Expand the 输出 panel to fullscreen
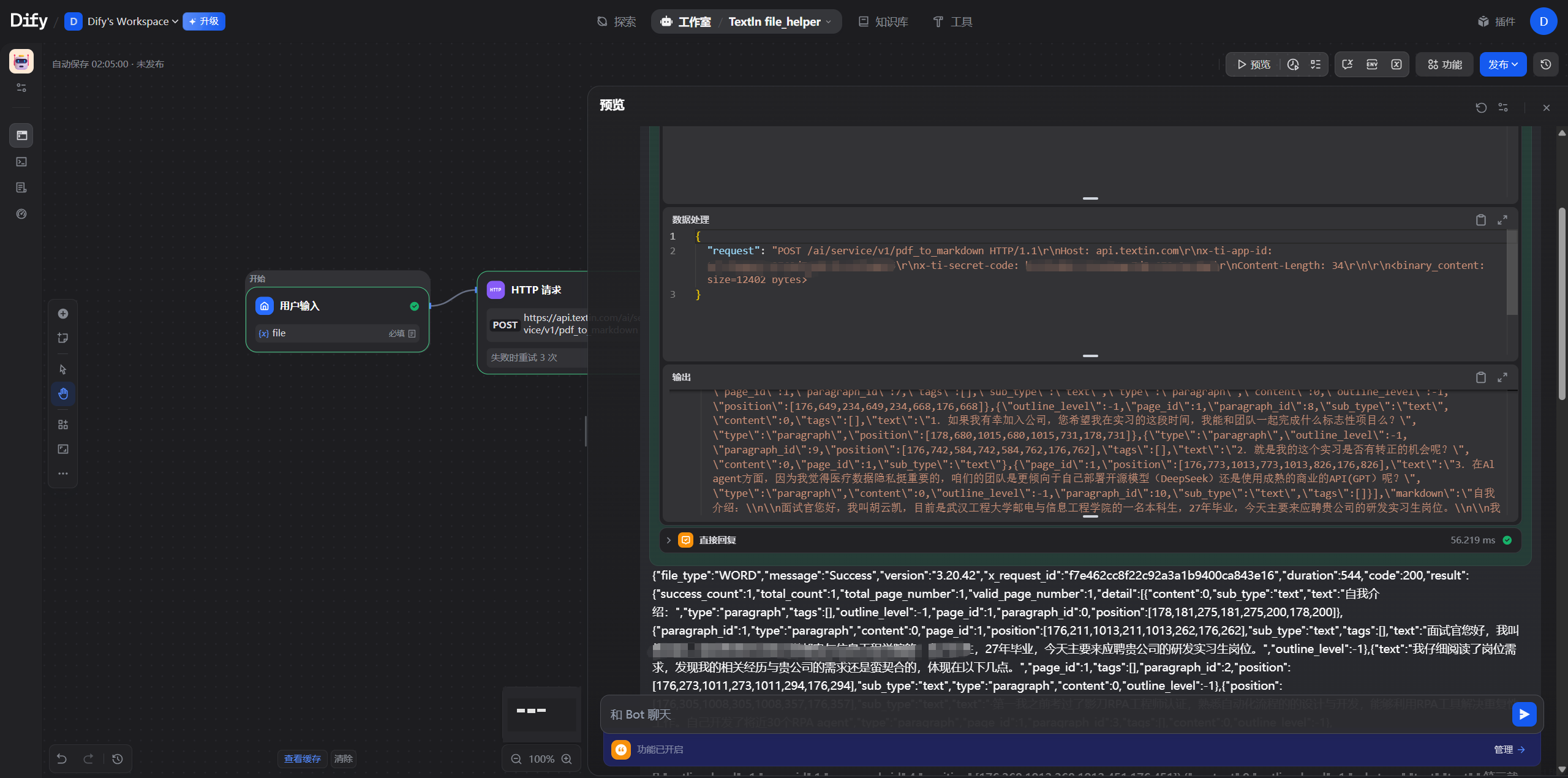This screenshot has width=1568, height=778. pos(1502,377)
